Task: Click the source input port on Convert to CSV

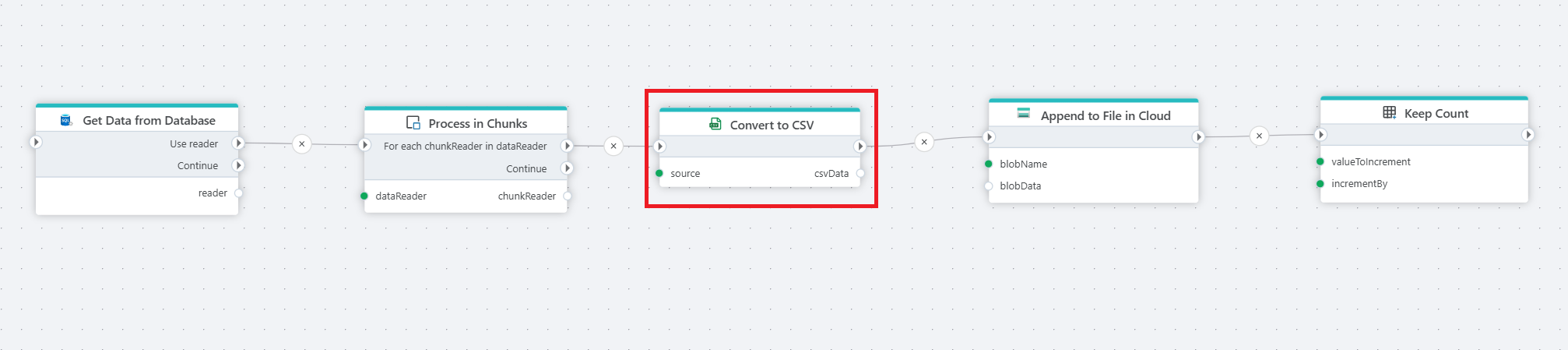Action: pos(659,173)
